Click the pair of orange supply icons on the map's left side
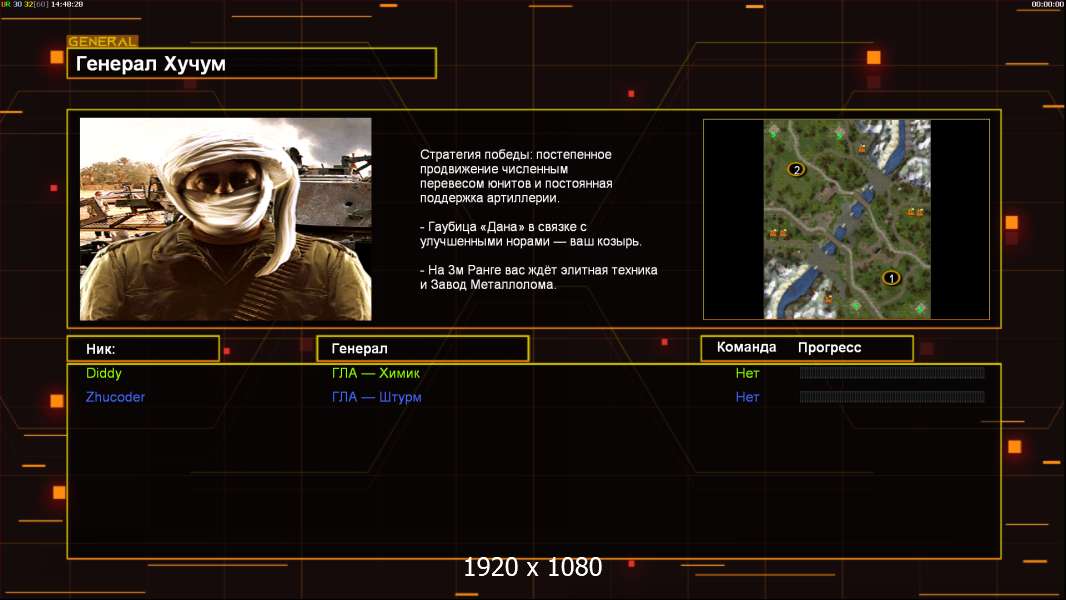The image size is (1066, 600). coord(778,234)
